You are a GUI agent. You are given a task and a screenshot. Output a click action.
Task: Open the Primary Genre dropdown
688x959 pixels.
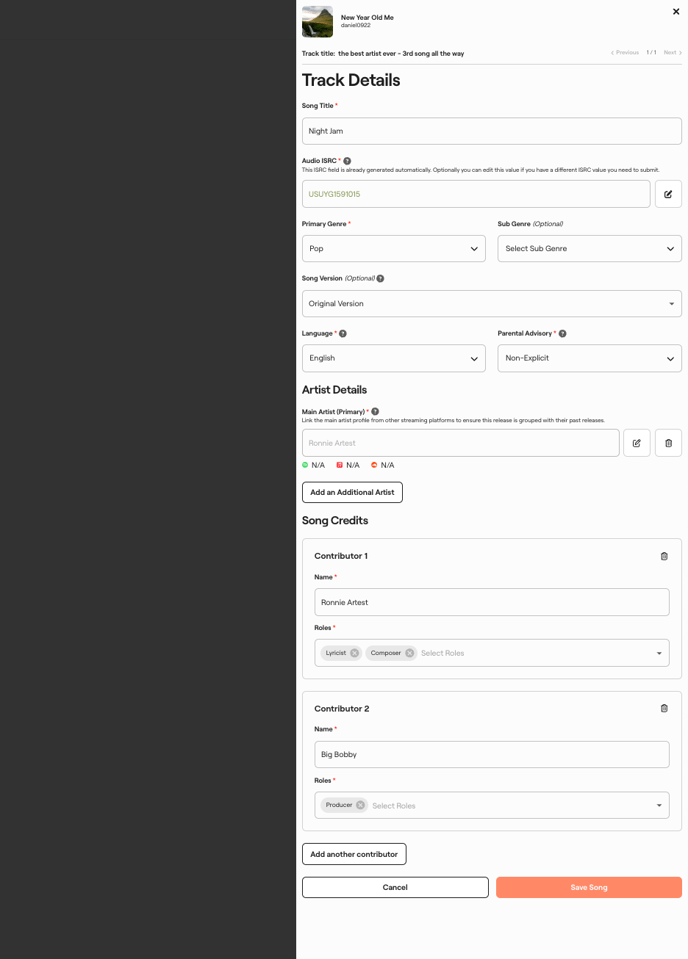point(393,249)
